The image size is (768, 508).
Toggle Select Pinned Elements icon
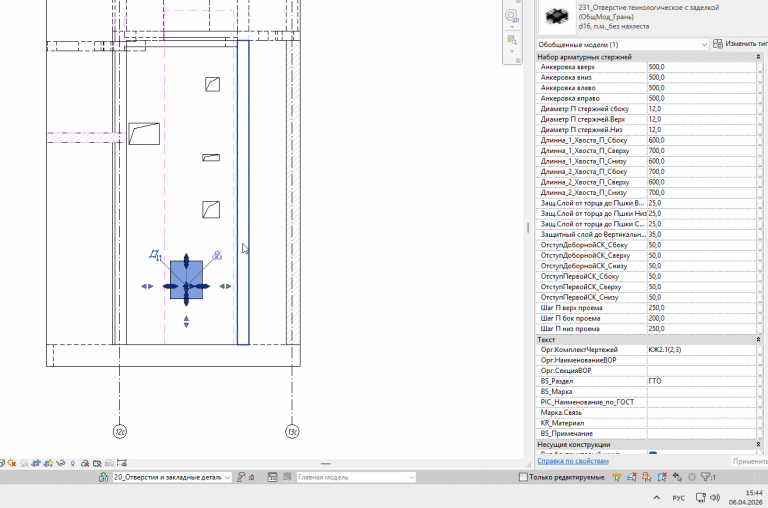click(x=647, y=477)
